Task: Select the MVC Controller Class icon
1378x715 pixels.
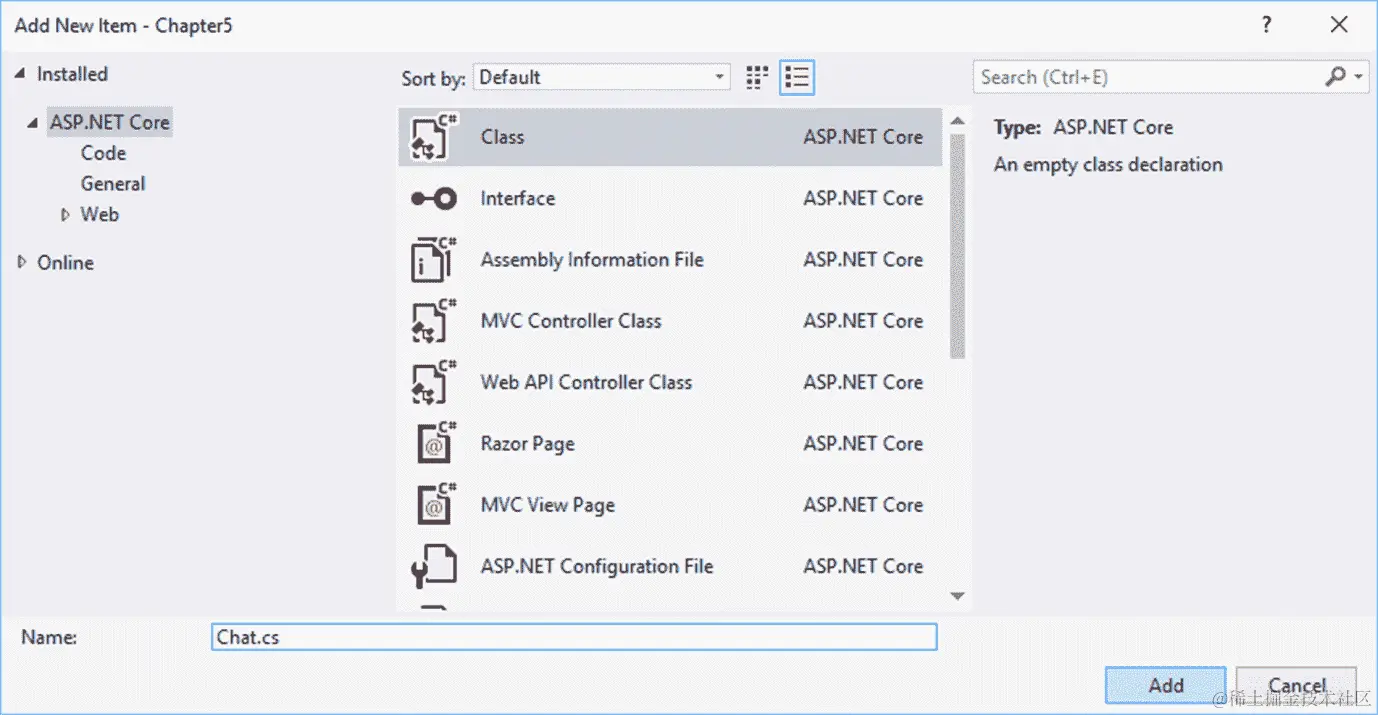Action: (435, 321)
